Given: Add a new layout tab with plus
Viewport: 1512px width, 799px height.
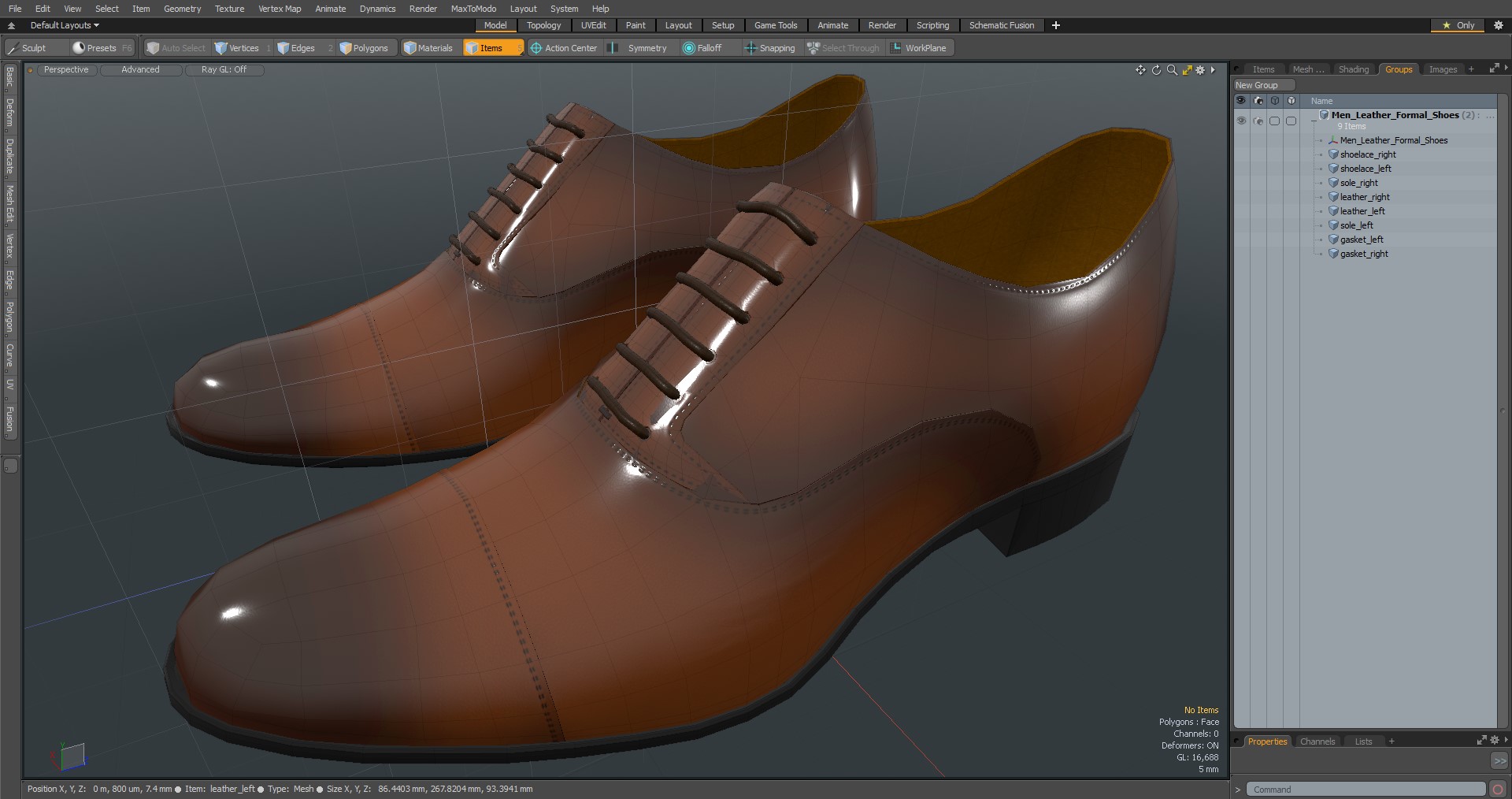Looking at the screenshot, I should click(x=1055, y=25).
